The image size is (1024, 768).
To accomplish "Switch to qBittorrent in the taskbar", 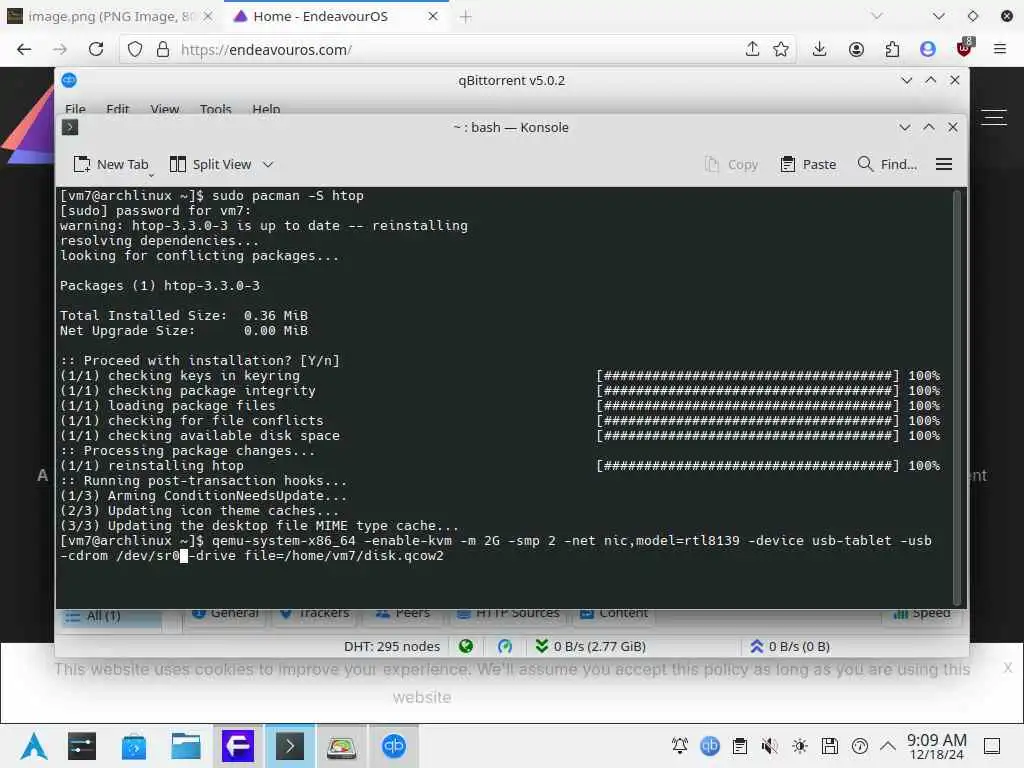I will (394, 746).
